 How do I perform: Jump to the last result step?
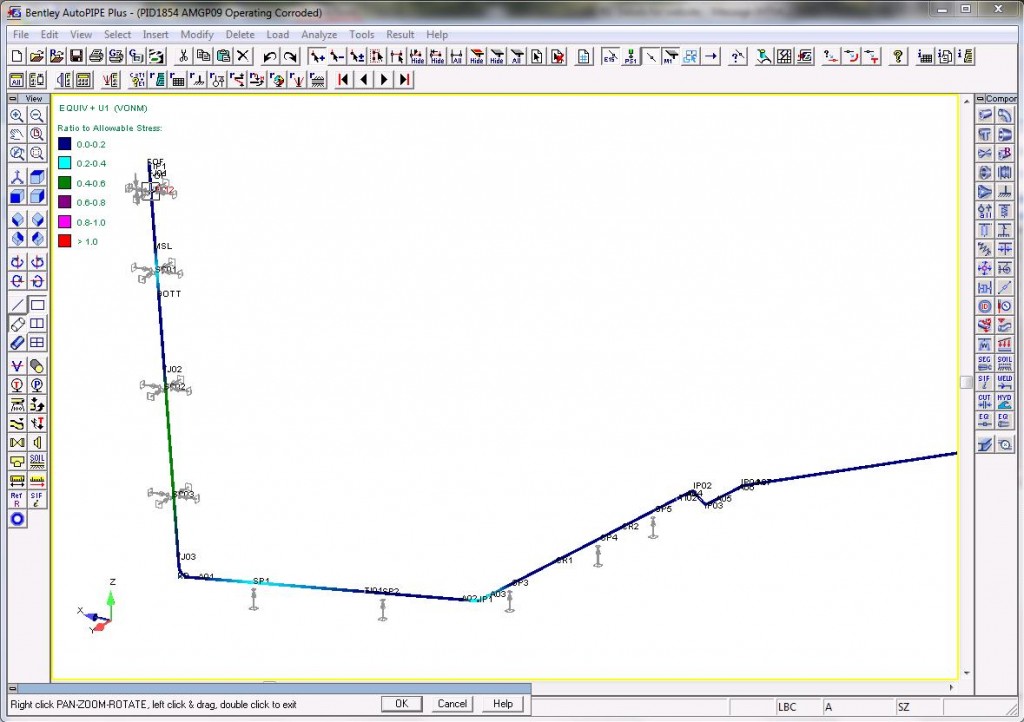point(405,80)
